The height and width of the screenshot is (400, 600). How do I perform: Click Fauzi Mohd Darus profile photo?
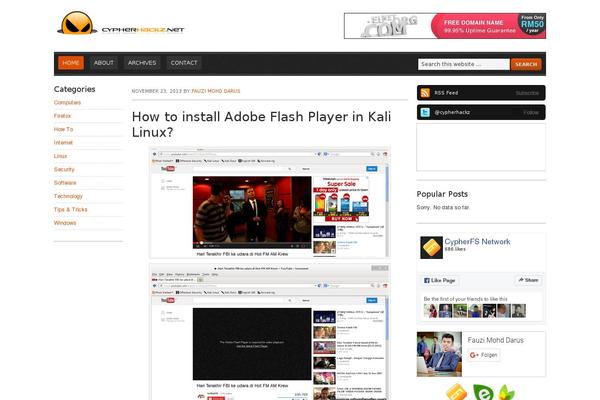(x=439, y=354)
